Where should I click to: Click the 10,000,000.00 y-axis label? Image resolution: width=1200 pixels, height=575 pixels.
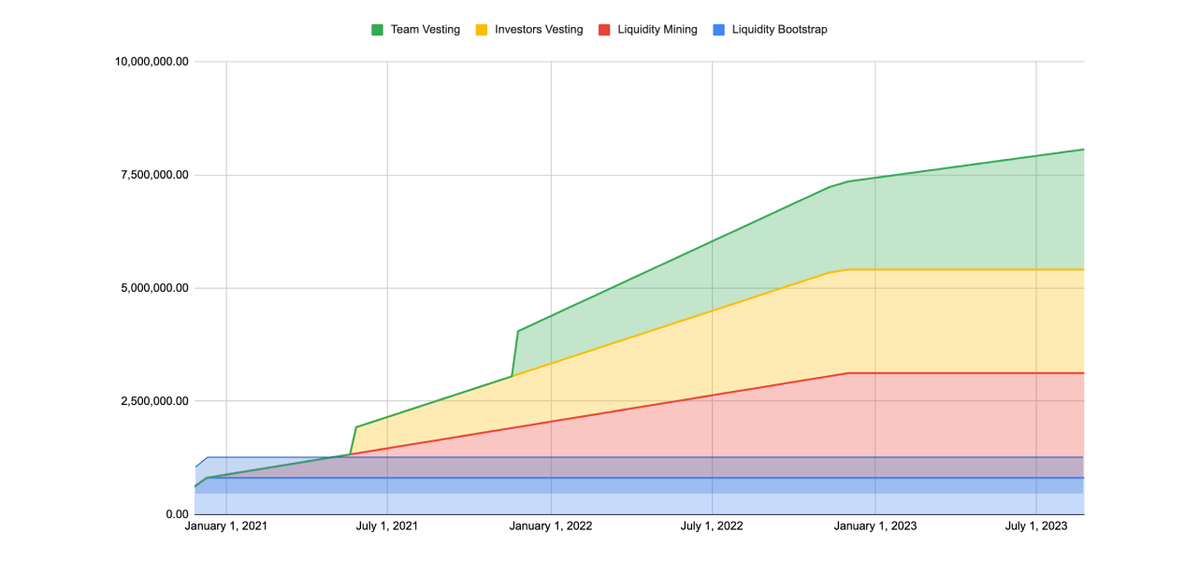(x=152, y=62)
